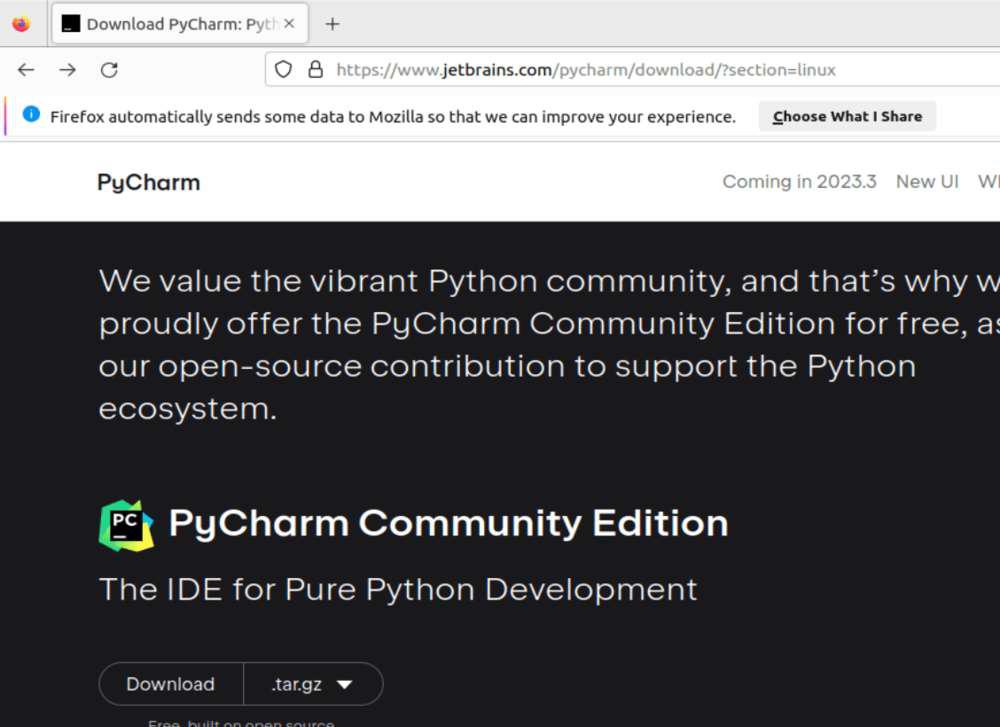This screenshot has width=1000, height=727.
Task: Expand the .tar.gz file format dropdown
Action: click(x=313, y=685)
